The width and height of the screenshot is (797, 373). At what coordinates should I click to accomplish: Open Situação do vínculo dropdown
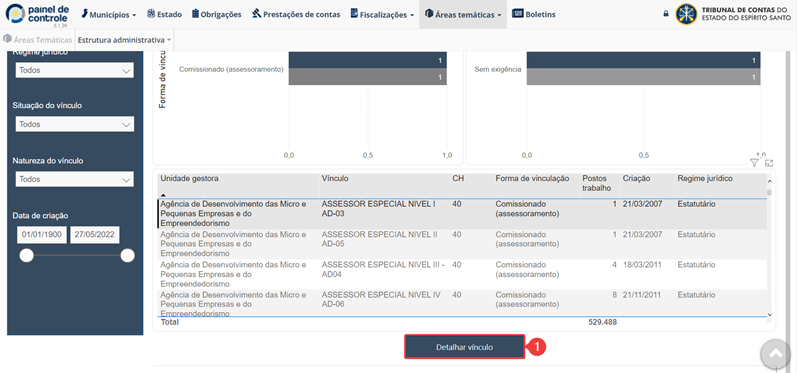[75, 124]
